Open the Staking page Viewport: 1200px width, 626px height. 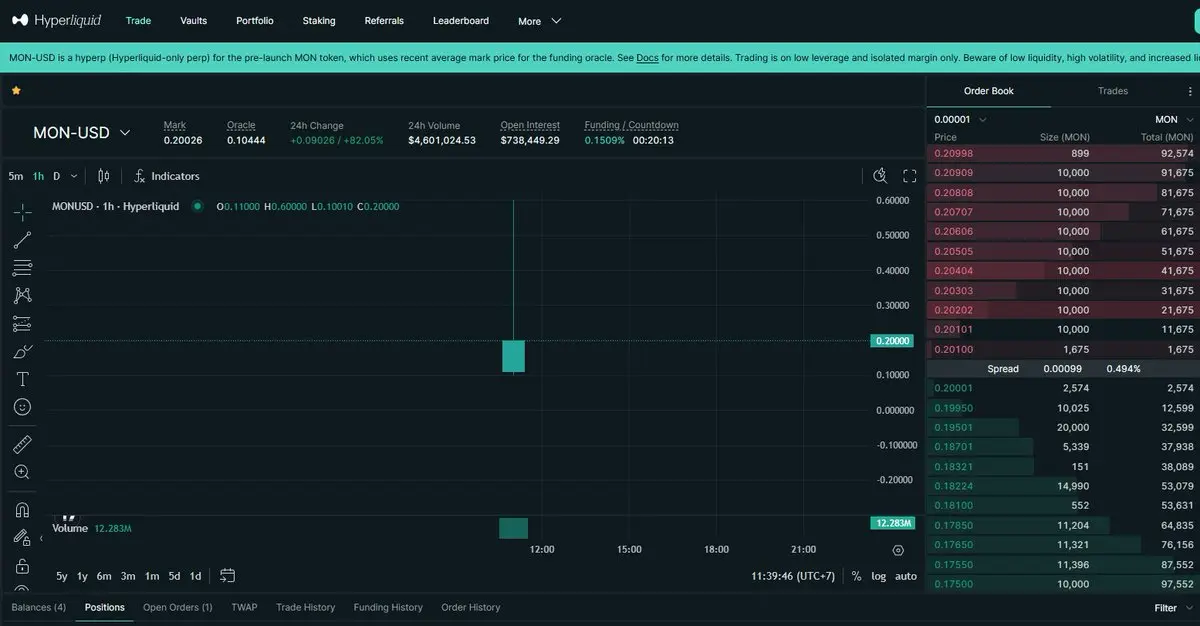tap(319, 20)
